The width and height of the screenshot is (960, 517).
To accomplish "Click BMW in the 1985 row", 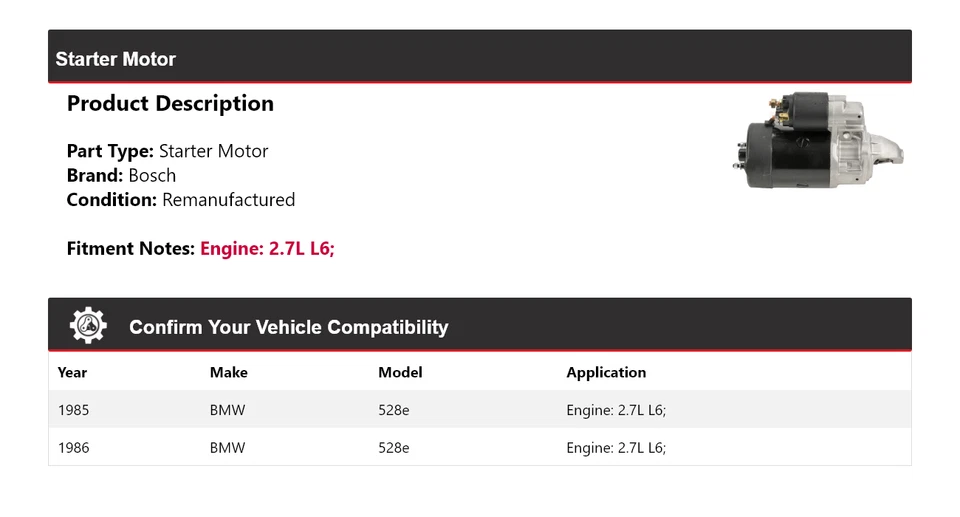I will (227, 410).
